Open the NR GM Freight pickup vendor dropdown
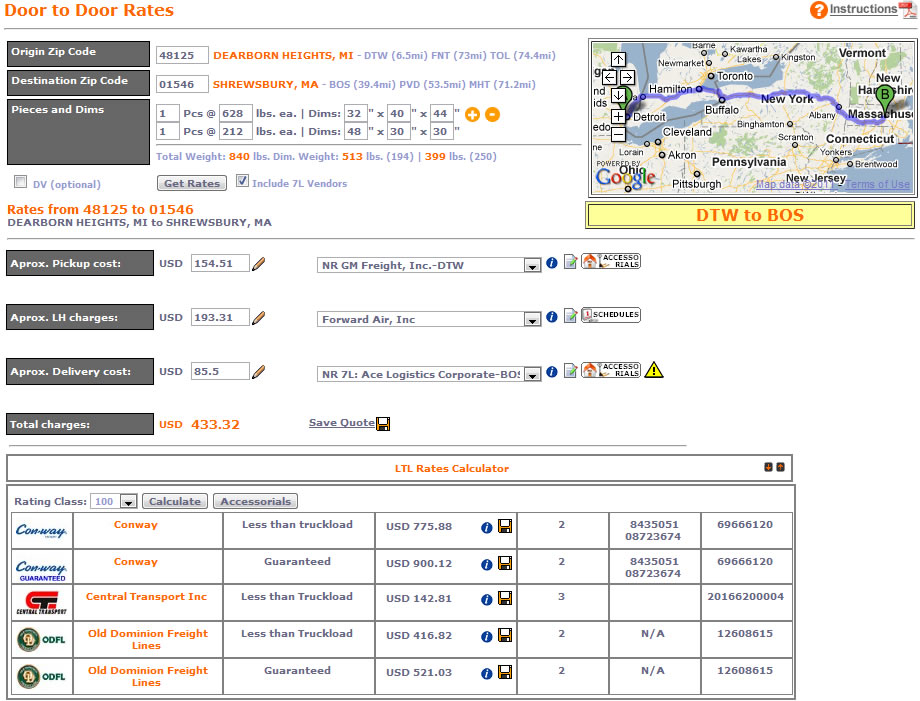This screenshot has height=701, width=920. pos(532,266)
